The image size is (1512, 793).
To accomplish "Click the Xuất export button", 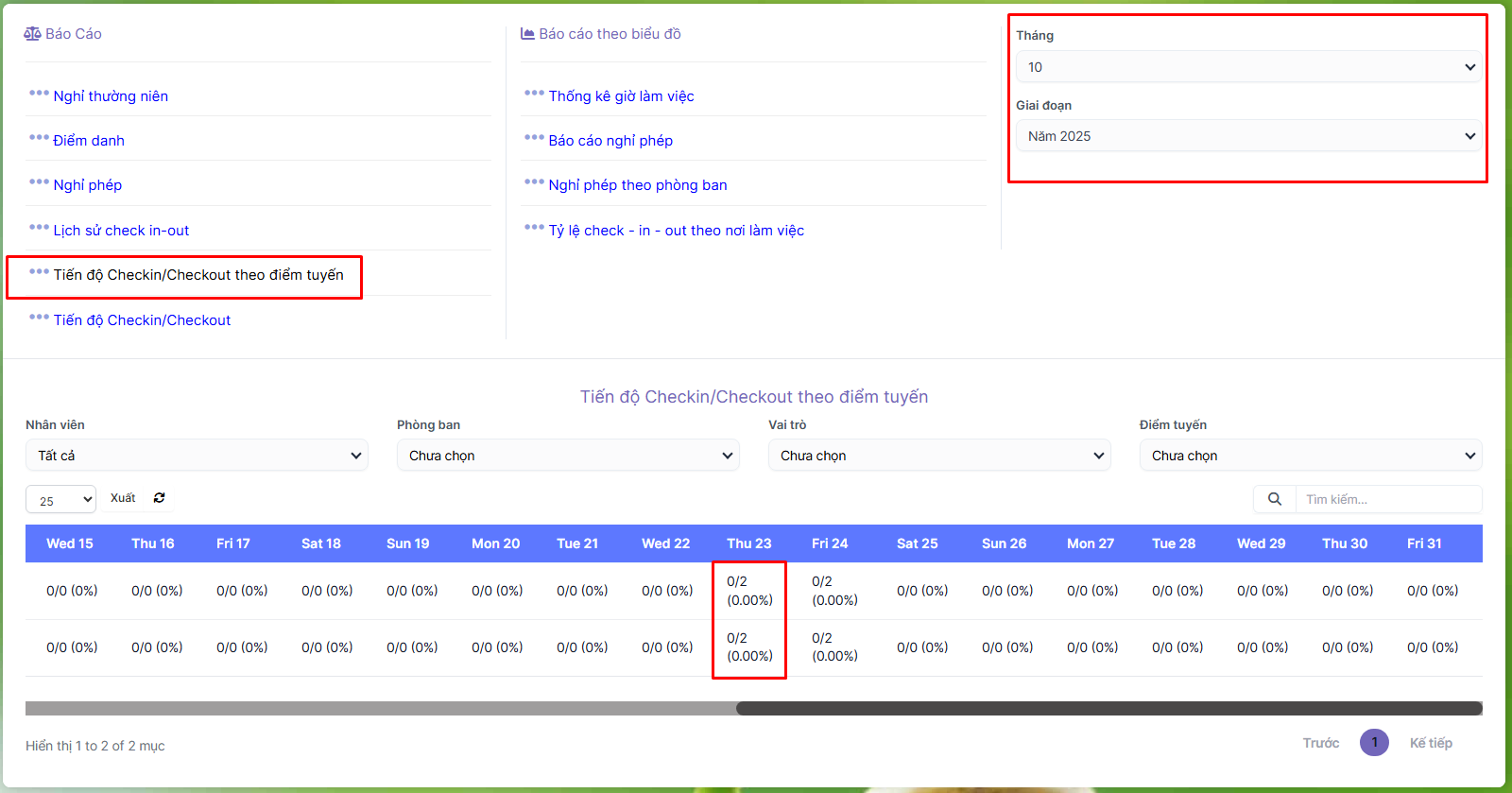I will [123, 498].
